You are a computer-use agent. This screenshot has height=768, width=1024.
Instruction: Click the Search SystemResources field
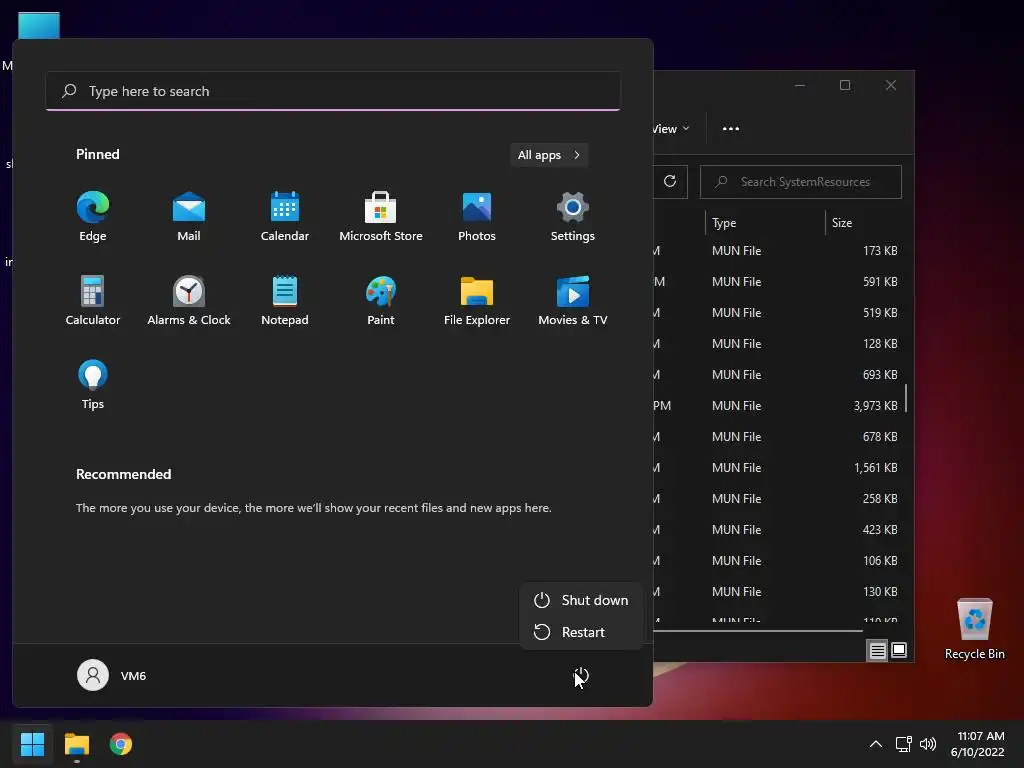[x=801, y=182]
